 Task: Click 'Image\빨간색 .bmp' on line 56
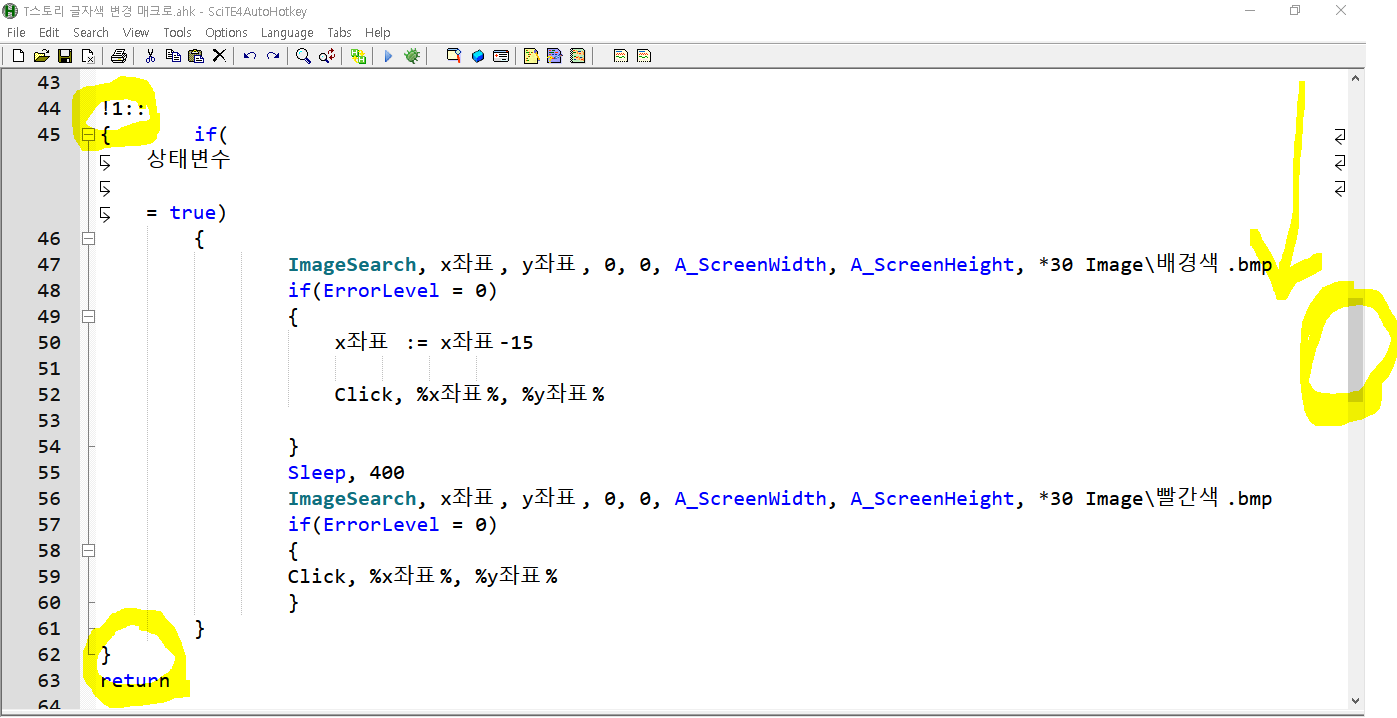click(1178, 498)
